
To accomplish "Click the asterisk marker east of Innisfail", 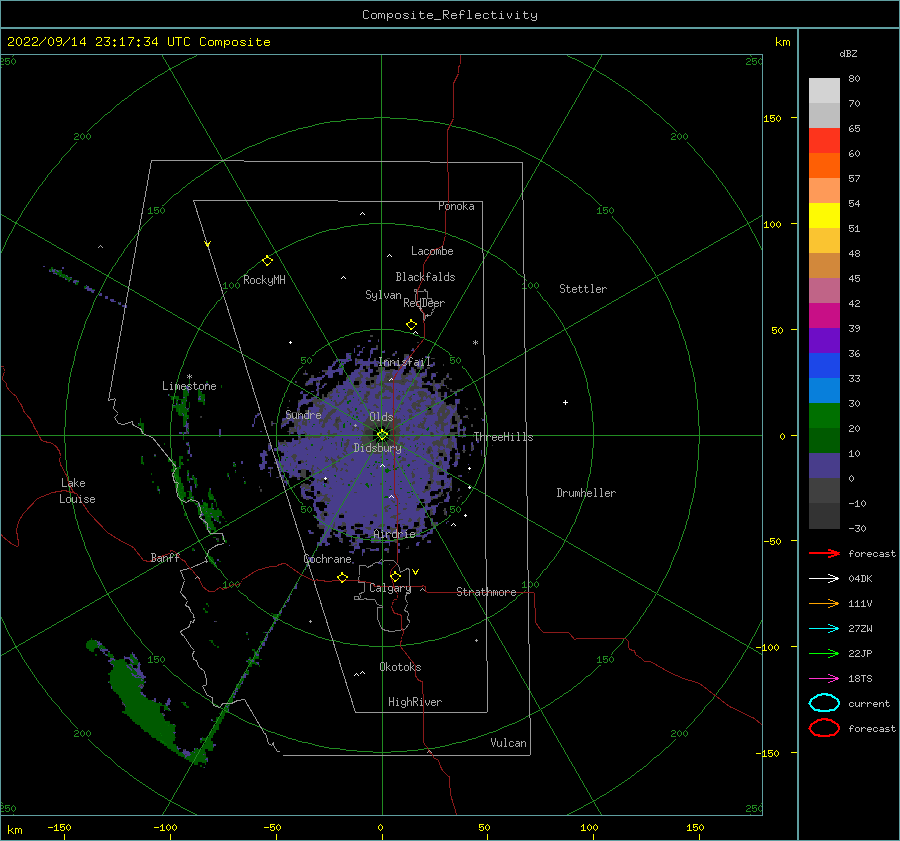I will coord(475,343).
